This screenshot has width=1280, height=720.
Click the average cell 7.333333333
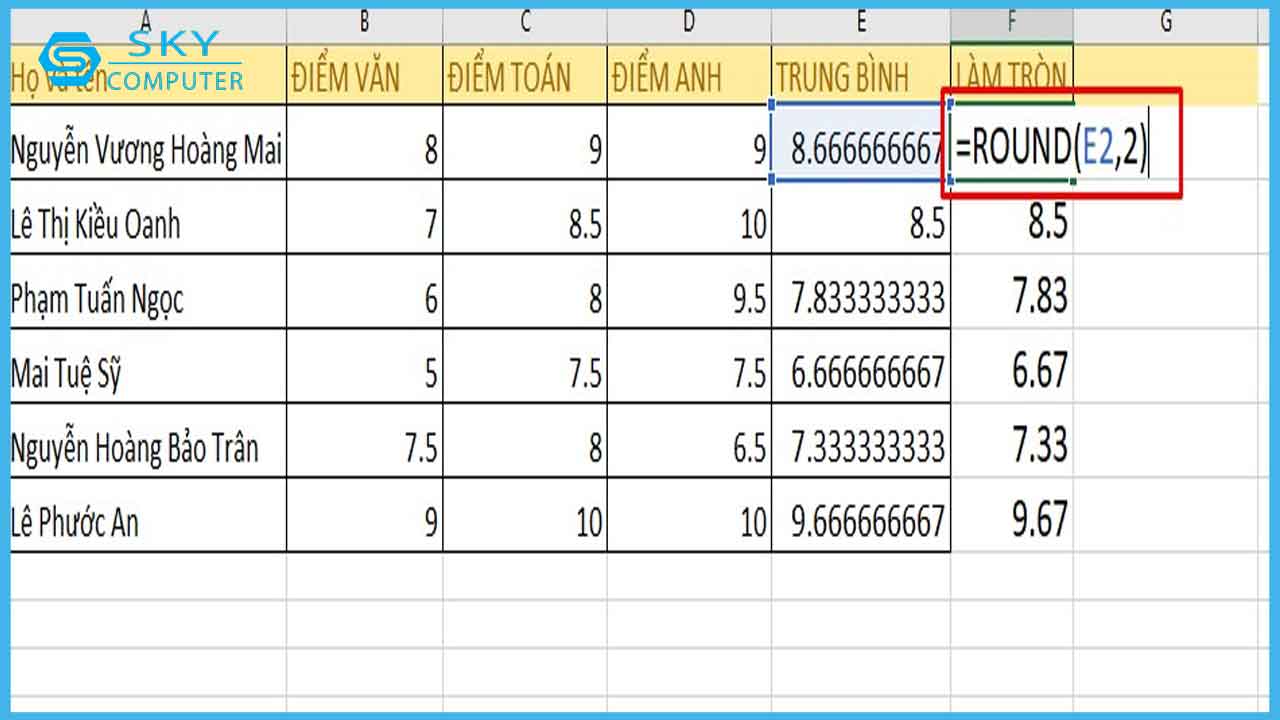point(861,440)
